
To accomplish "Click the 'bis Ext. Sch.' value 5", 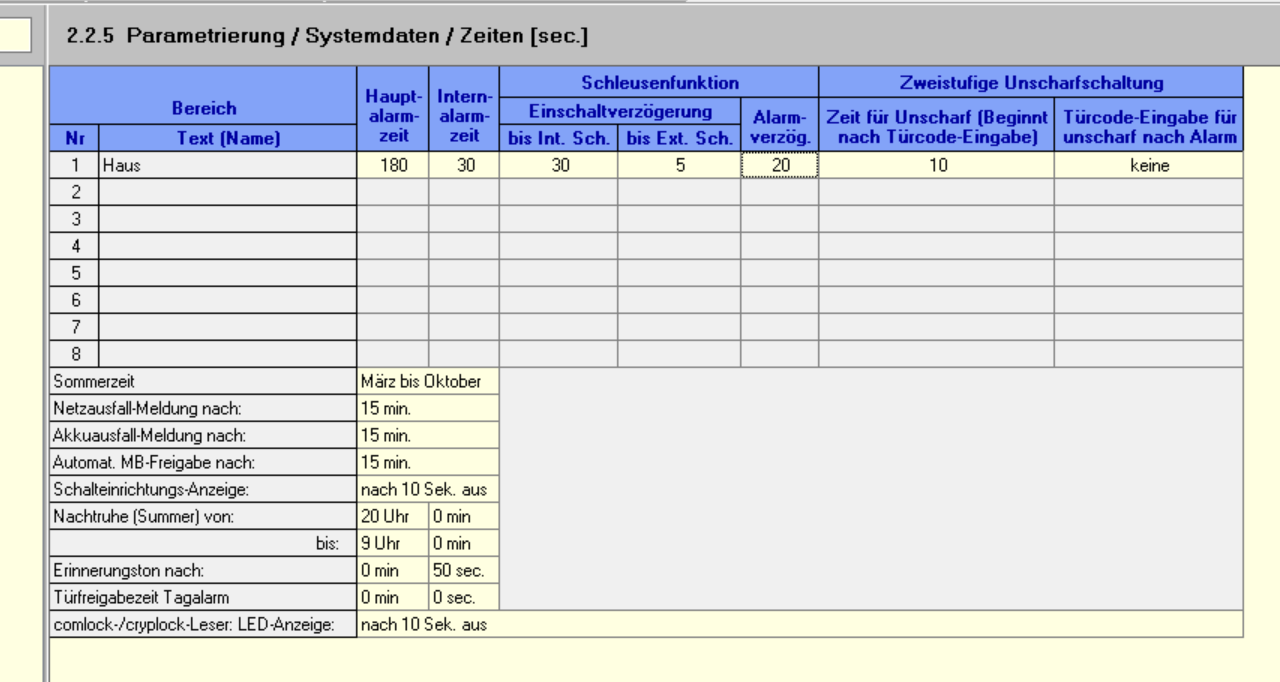I will pyautogui.click(x=679, y=167).
